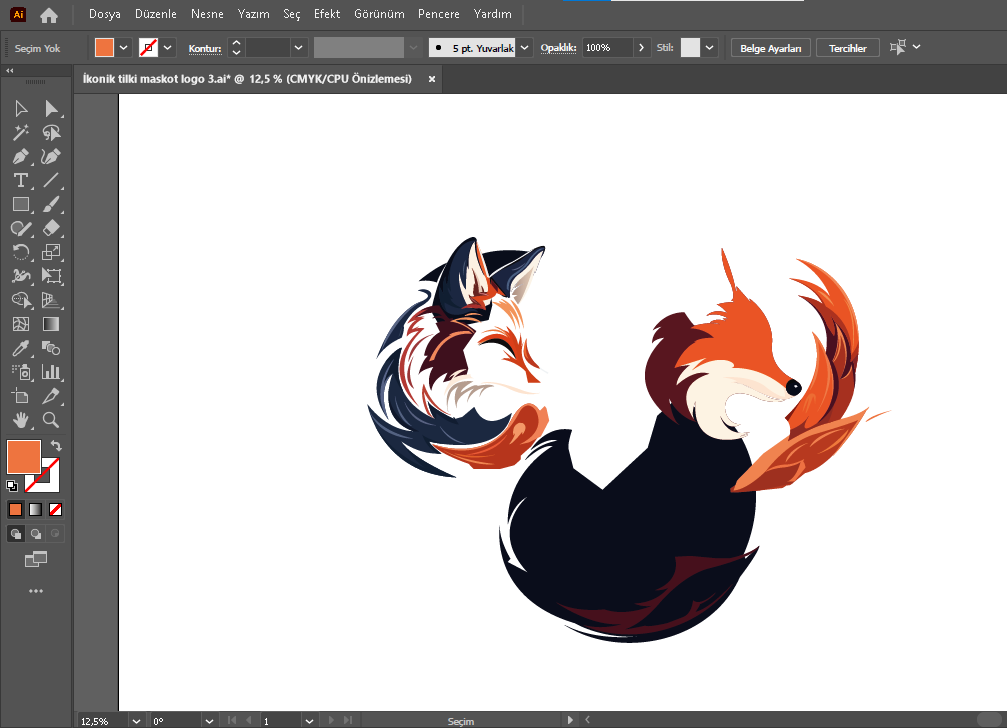Select the Zoom magnifier tool
This screenshot has height=728, width=1007.
(51, 420)
